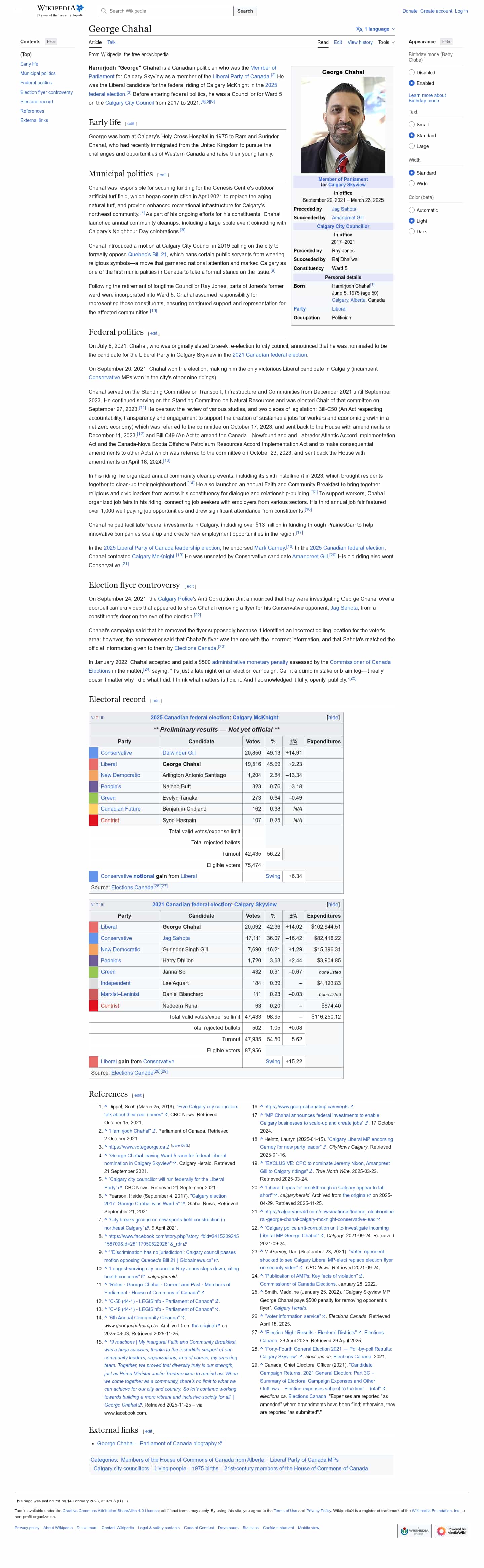Jump to External links in Contents
The image size is (484, 1568).
pyautogui.click(x=34, y=120)
